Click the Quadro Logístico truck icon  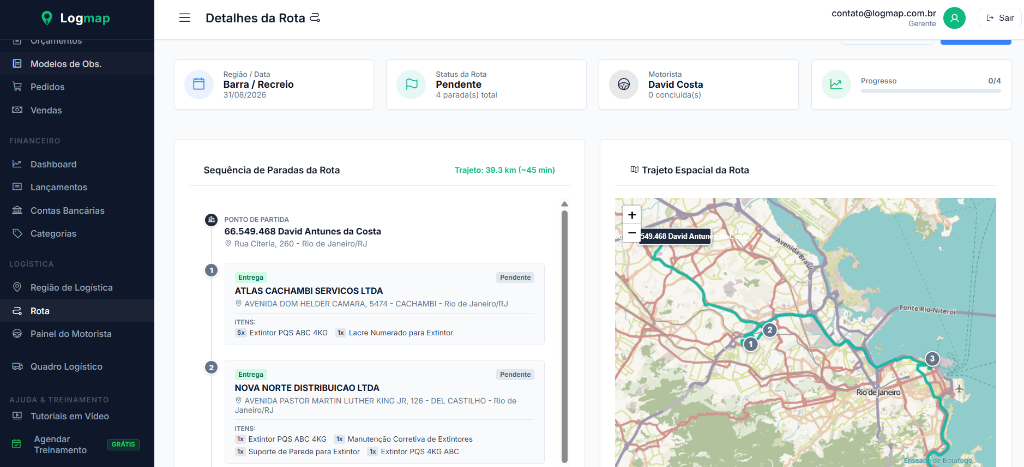pyautogui.click(x=17, y=366)
